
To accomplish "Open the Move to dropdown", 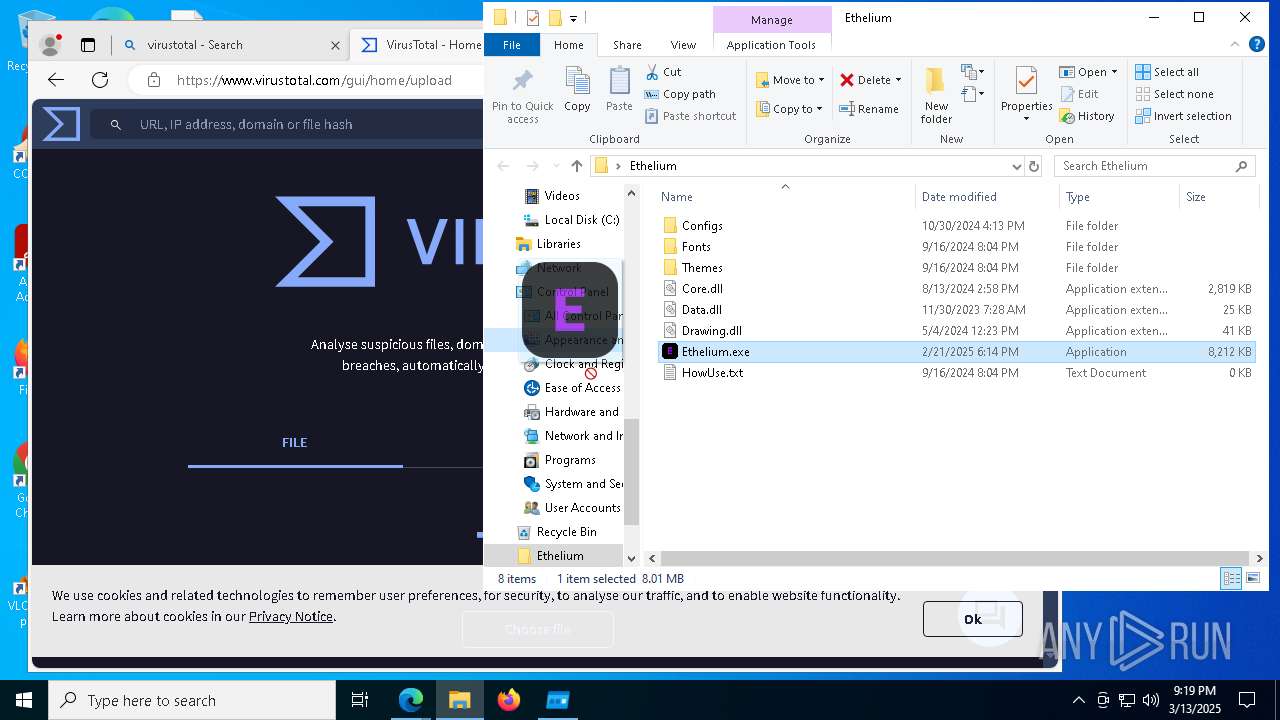I will coord(790,80).
